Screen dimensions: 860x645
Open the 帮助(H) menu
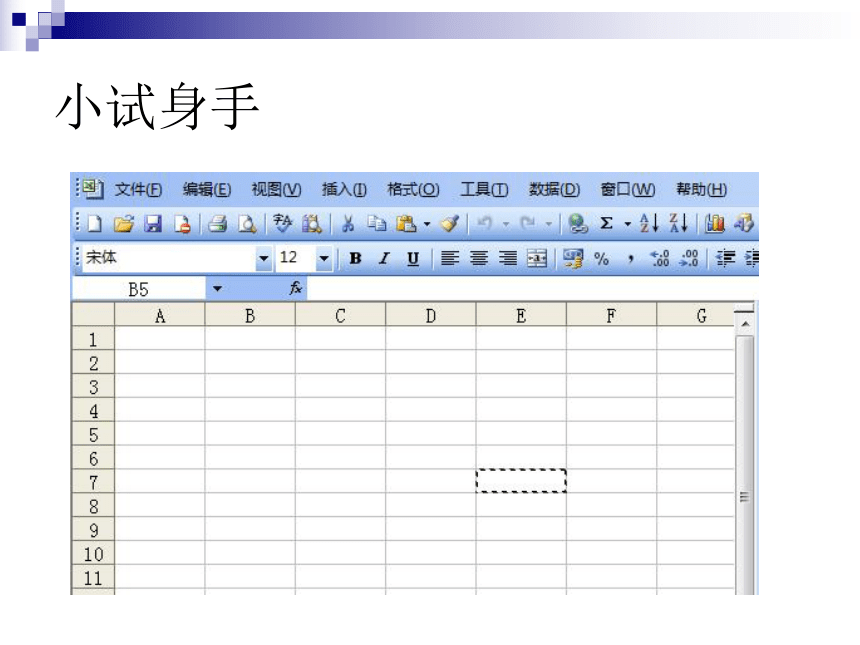point(701,190)
